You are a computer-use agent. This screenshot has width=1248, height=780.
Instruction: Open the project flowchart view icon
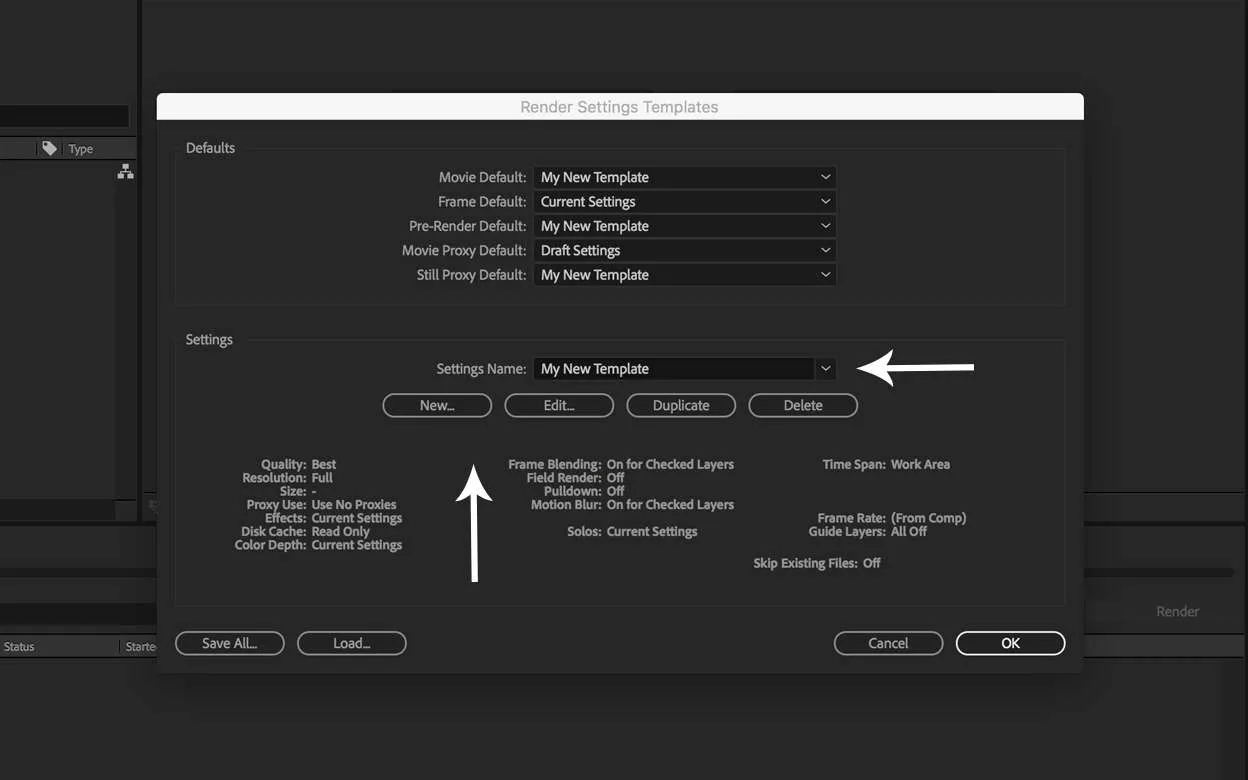[125, 172]
